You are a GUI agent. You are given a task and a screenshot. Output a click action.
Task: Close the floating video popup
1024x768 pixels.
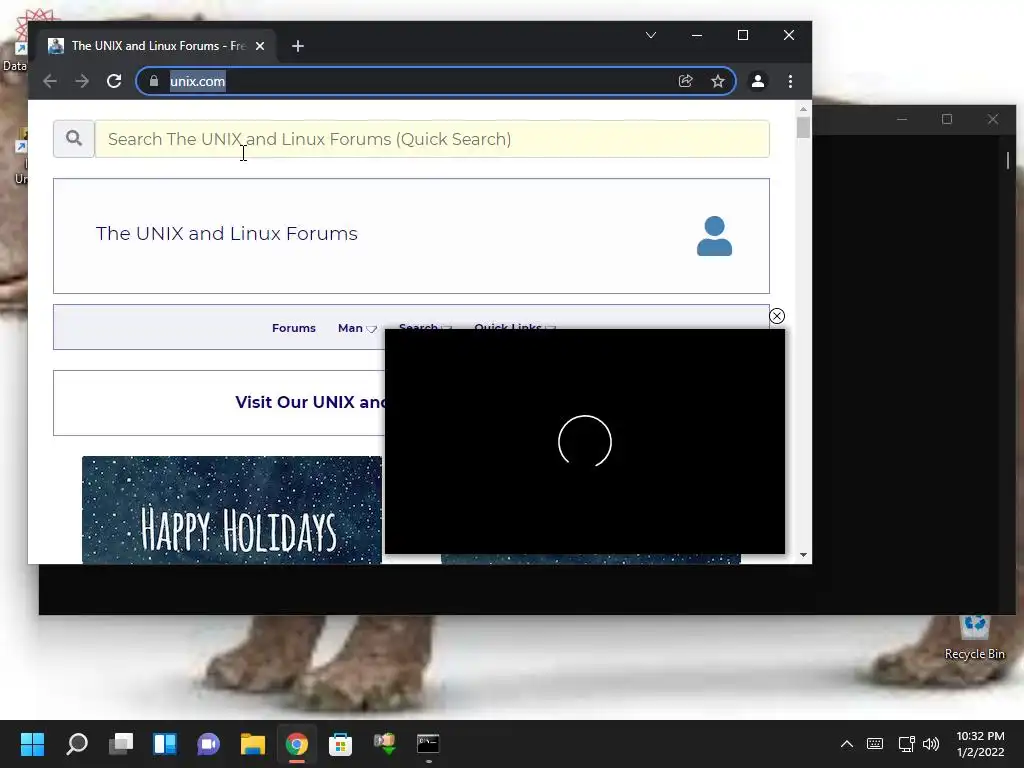[776, 316]
